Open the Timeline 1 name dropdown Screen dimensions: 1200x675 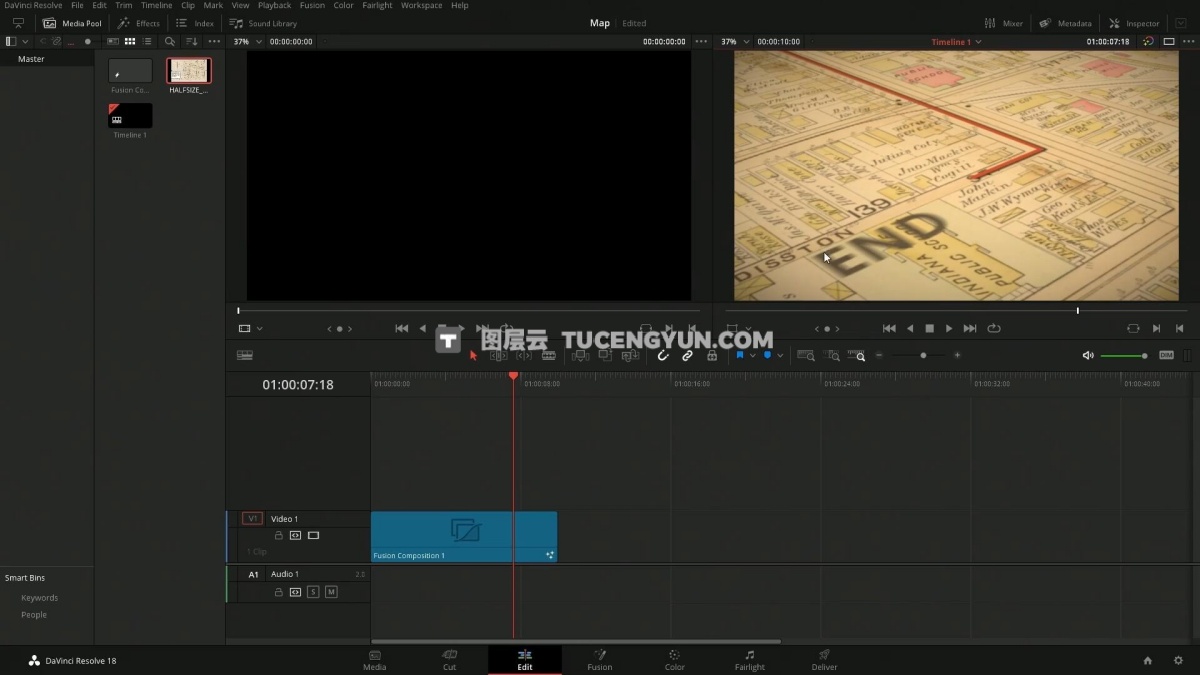(957, 42)
